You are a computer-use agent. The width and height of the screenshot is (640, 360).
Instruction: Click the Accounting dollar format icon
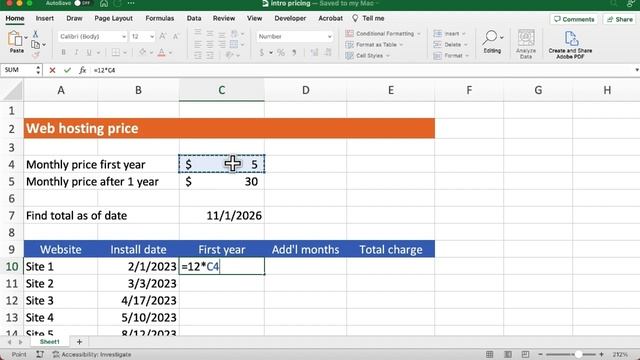(262, 52)
